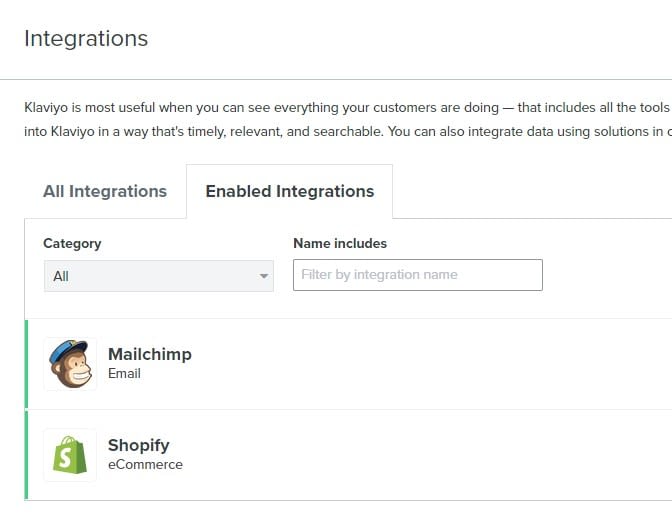Select the Enabled Integrations tab
672x526 pixels.
click(x=289, y=191)
